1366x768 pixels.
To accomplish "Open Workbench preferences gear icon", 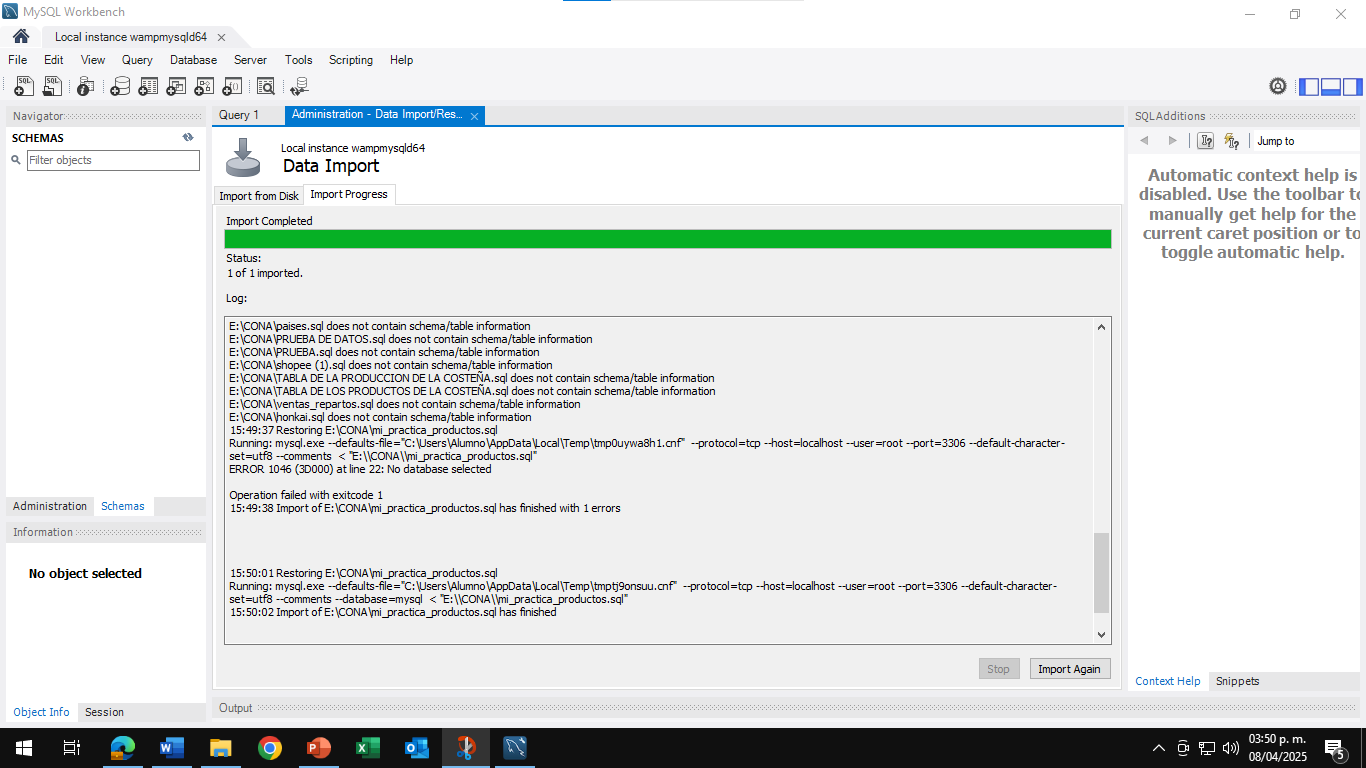I will tap(1278, 86).
